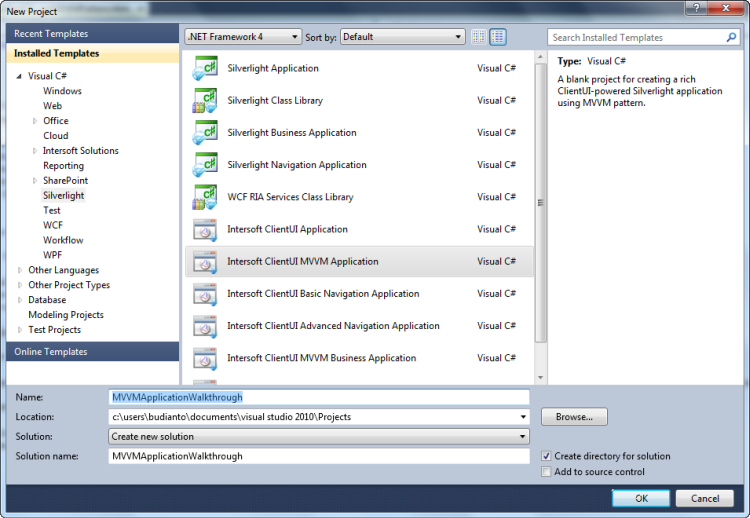Image resolution: width=750 pixels, height=518 pixels.
Task: Click the template list vertical scrollbar
Action: 542,200
